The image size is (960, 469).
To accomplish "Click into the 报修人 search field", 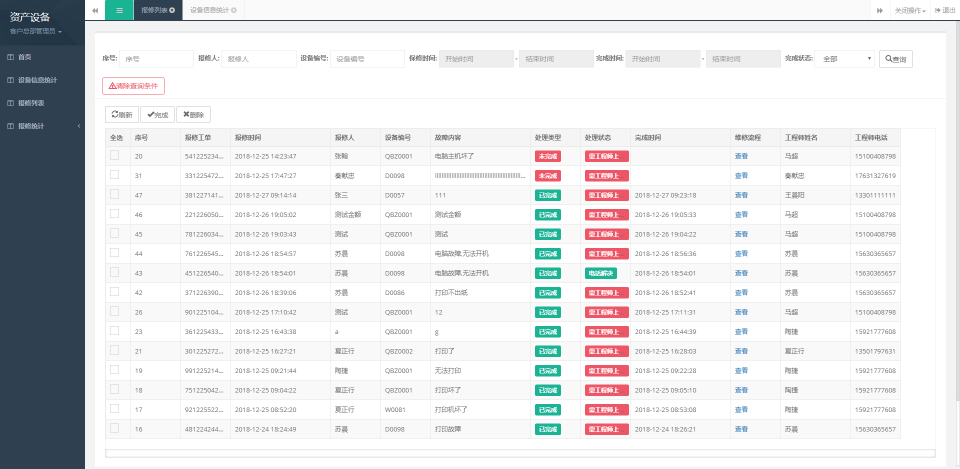I will [258, 59].
